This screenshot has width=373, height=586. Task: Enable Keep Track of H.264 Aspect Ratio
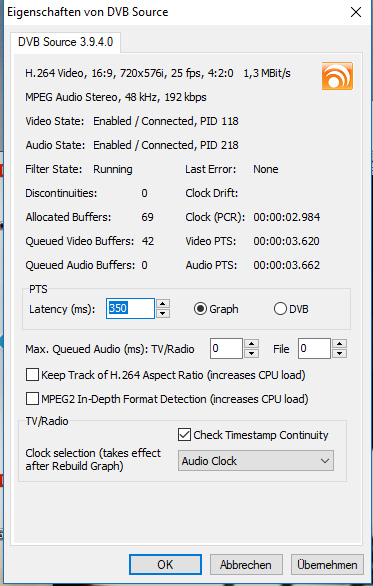(32, 375)
